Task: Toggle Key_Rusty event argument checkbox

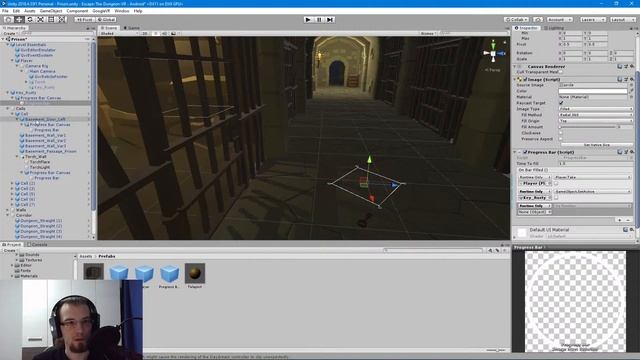Action: [x=556, y=198]
